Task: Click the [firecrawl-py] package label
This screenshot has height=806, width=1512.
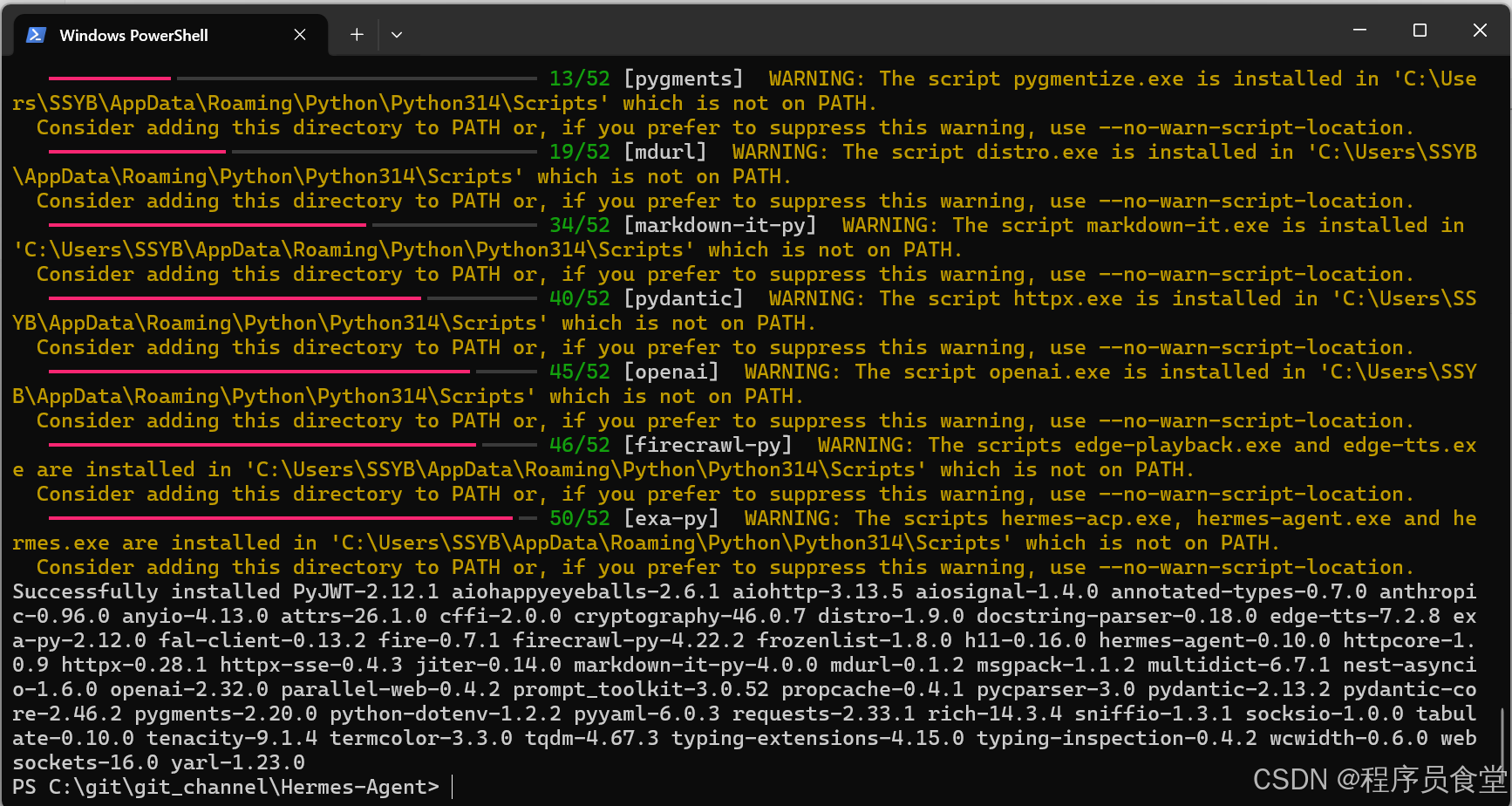Action: 708,445
